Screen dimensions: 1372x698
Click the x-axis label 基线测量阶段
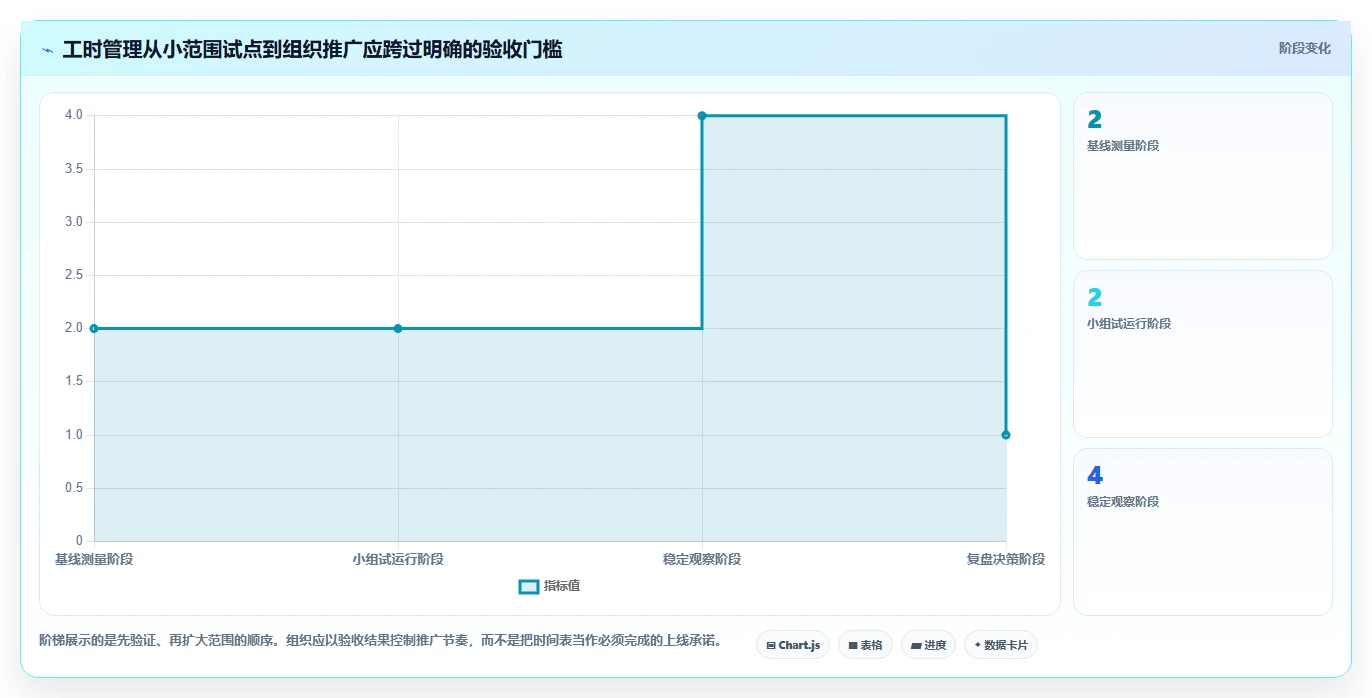94,559
